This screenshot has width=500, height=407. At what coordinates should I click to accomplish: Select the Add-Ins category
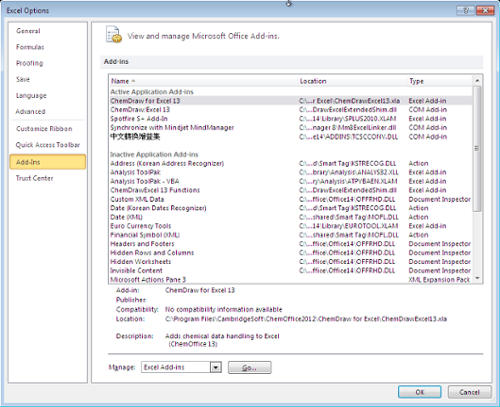tap(48, 162)
